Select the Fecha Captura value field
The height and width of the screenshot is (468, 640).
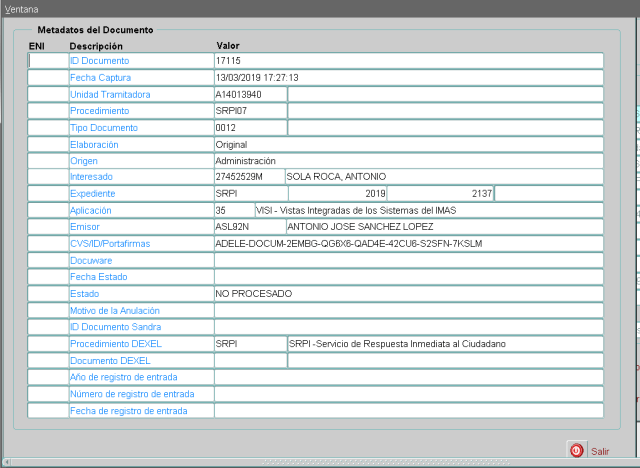click(408, 77)
